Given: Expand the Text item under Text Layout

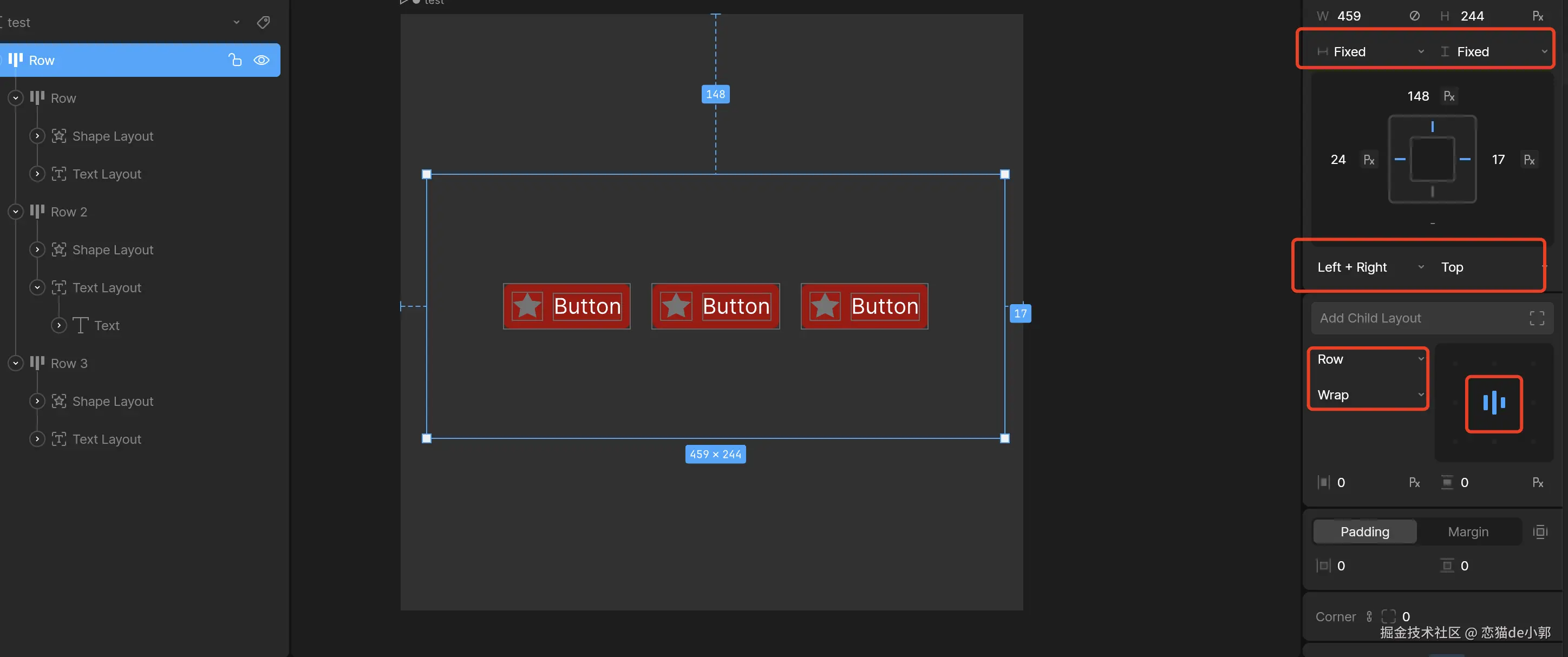Looking at the screenshot, I should (x=59, y=325).
